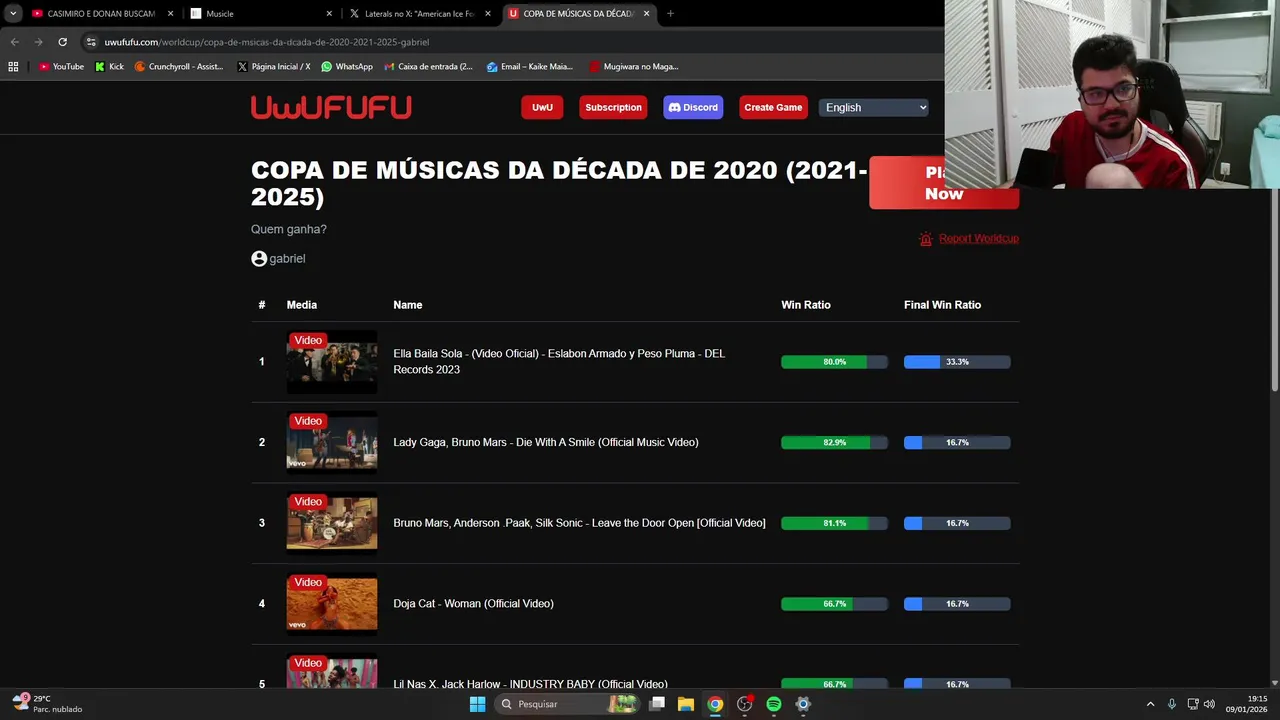Click the taskbar Pesquisar search box
The image size is (1280, 720).
[x=568, y=704]
